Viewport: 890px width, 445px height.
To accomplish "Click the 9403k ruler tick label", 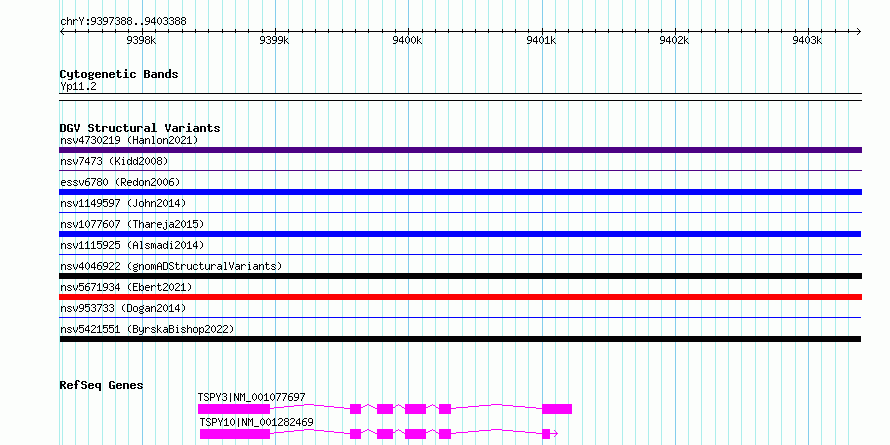I will (x=807, y=40).
